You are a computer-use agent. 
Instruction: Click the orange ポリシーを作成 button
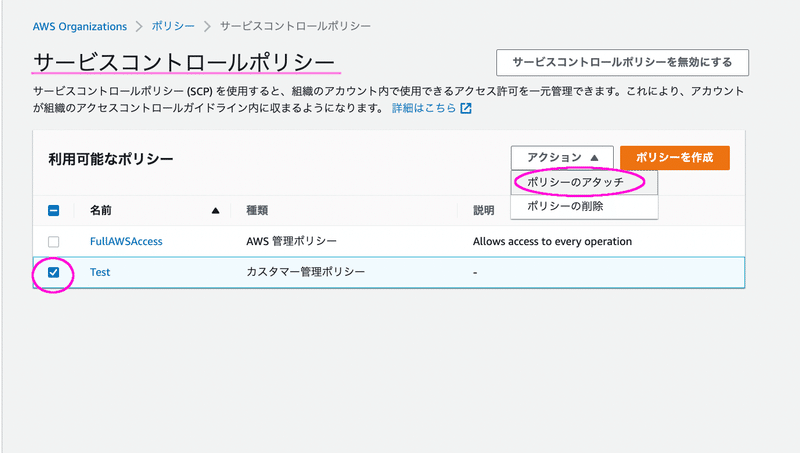[x=674, y=158]
